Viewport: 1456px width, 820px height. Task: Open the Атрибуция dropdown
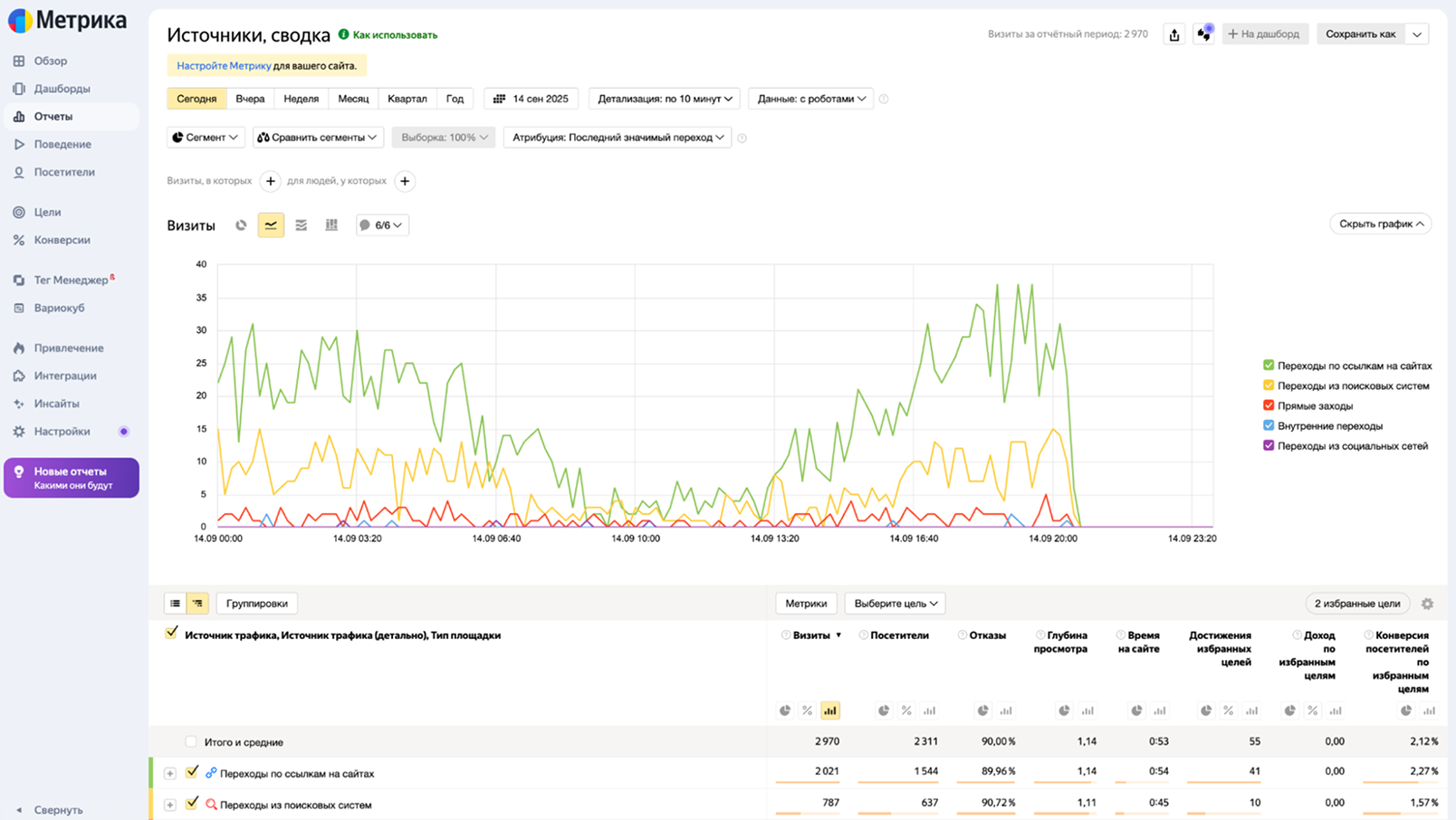click(x=618, y=138)
